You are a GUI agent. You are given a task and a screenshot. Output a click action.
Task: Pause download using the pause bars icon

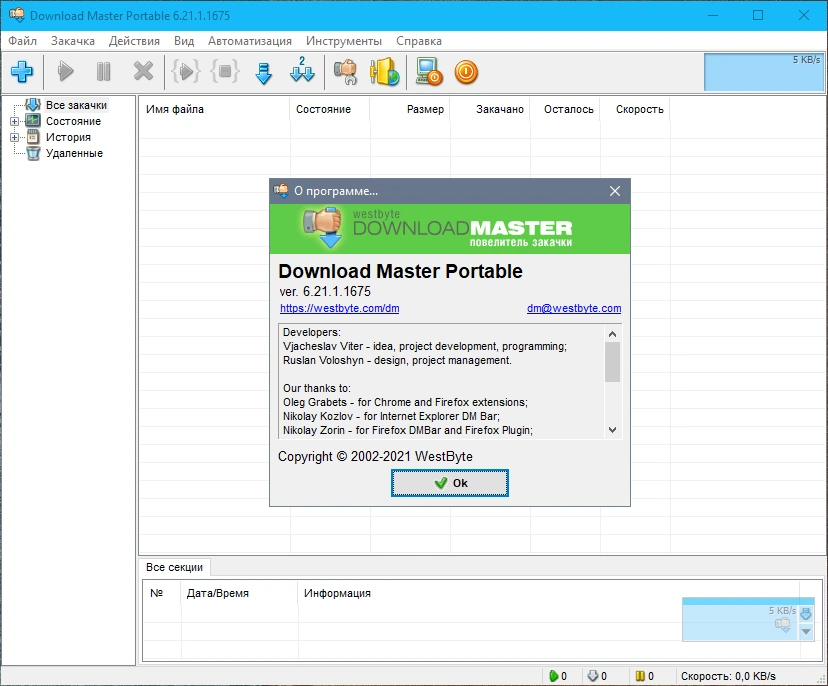[x=104, y=71]
